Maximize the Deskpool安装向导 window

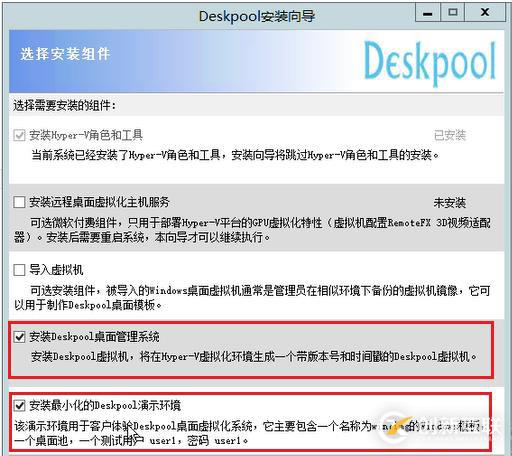(452, 13)
